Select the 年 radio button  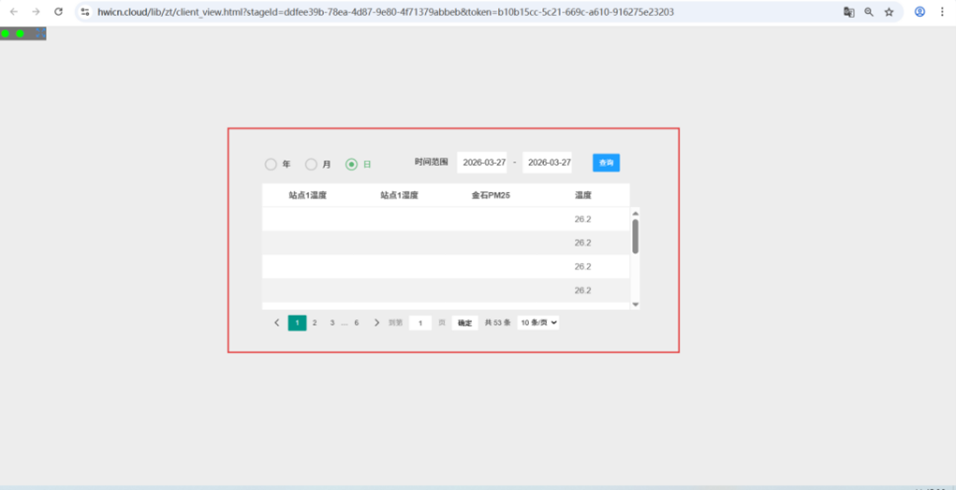click(271, 164)
